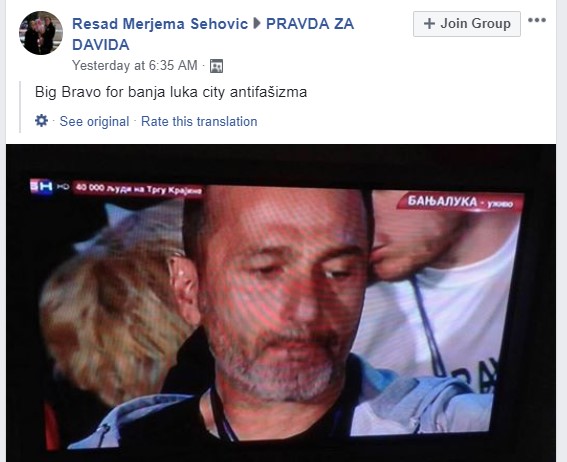Open Resad Merjema Sehovic's profile
567x462 pixels.
pyautogui.click(x=160, y=24)
